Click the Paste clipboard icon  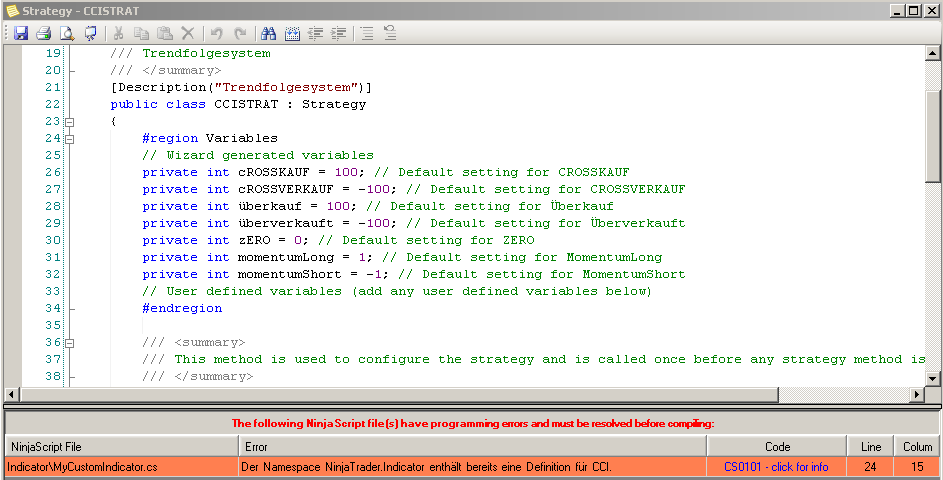165,33
